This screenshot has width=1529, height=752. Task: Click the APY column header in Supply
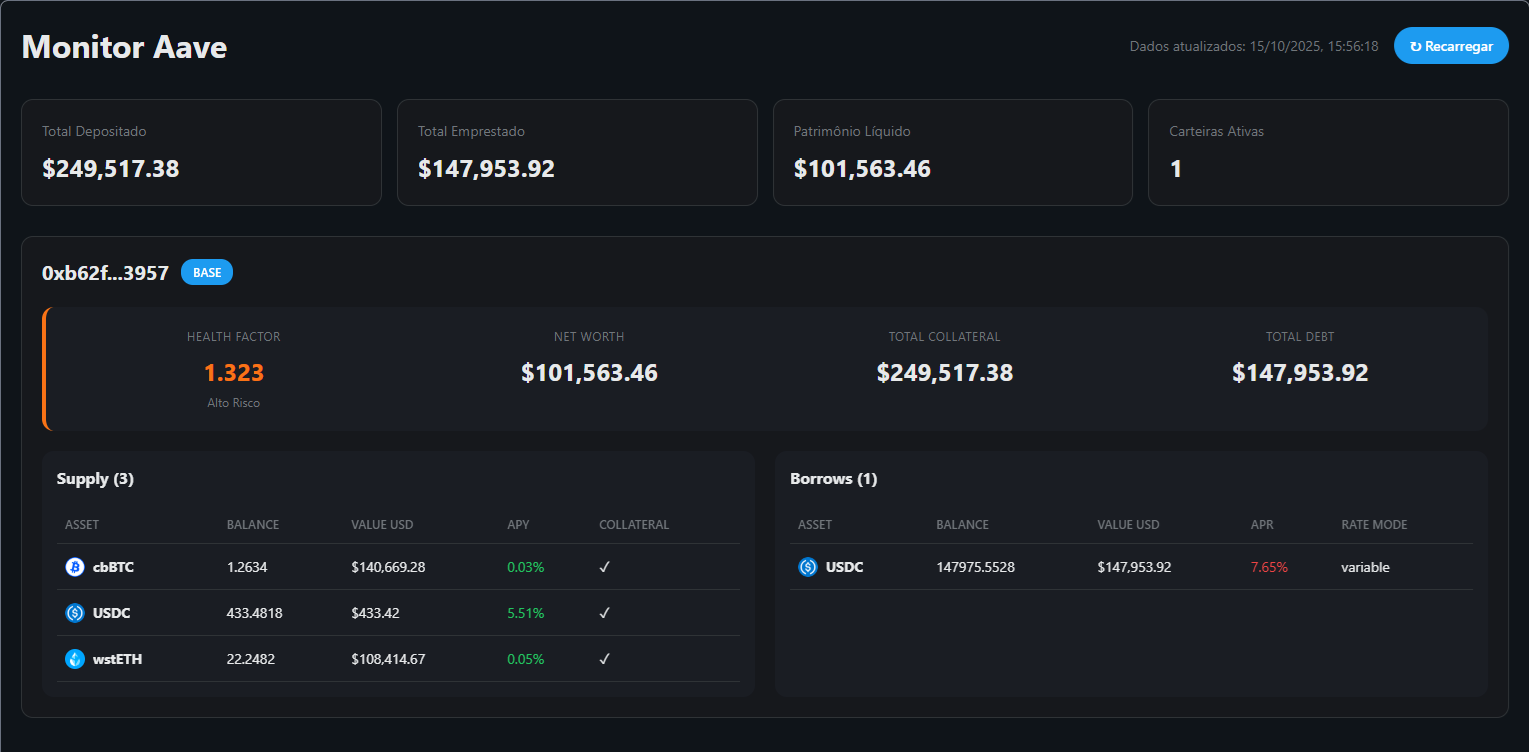point(518,525)
